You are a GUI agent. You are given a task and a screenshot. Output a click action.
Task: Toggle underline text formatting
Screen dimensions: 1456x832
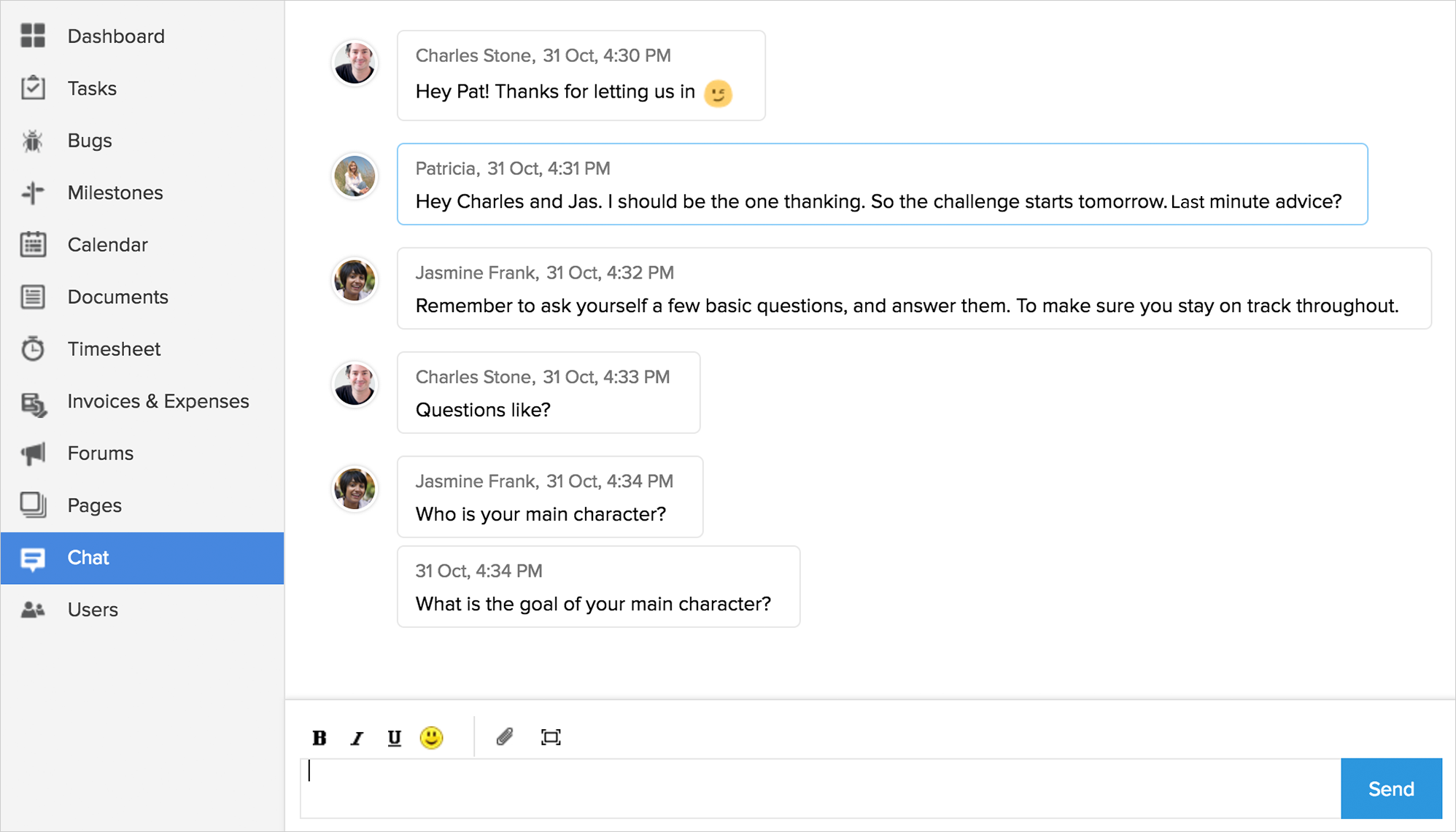click(394, 738)
